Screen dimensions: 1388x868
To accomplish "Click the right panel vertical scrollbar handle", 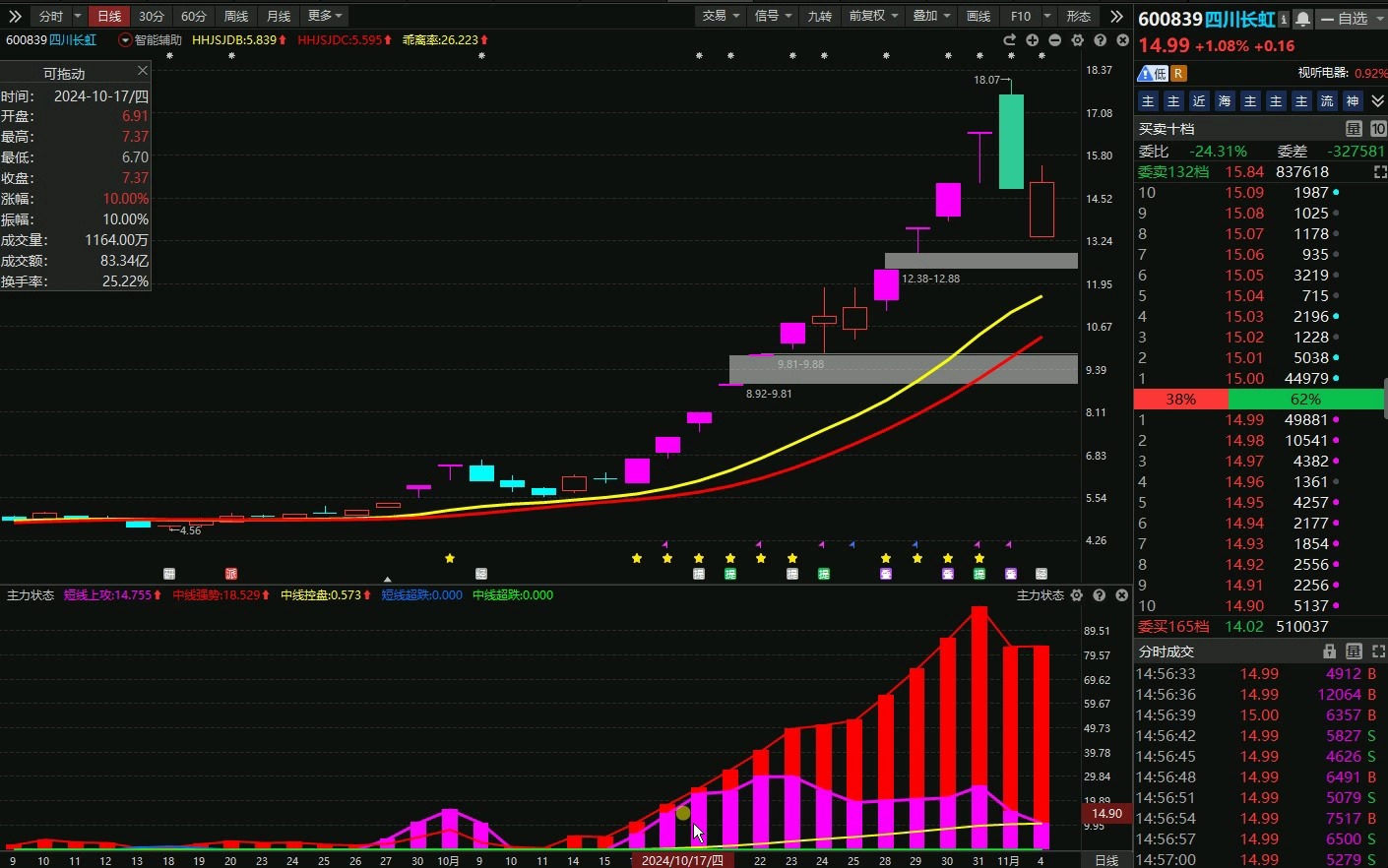I will point(1385,398).
